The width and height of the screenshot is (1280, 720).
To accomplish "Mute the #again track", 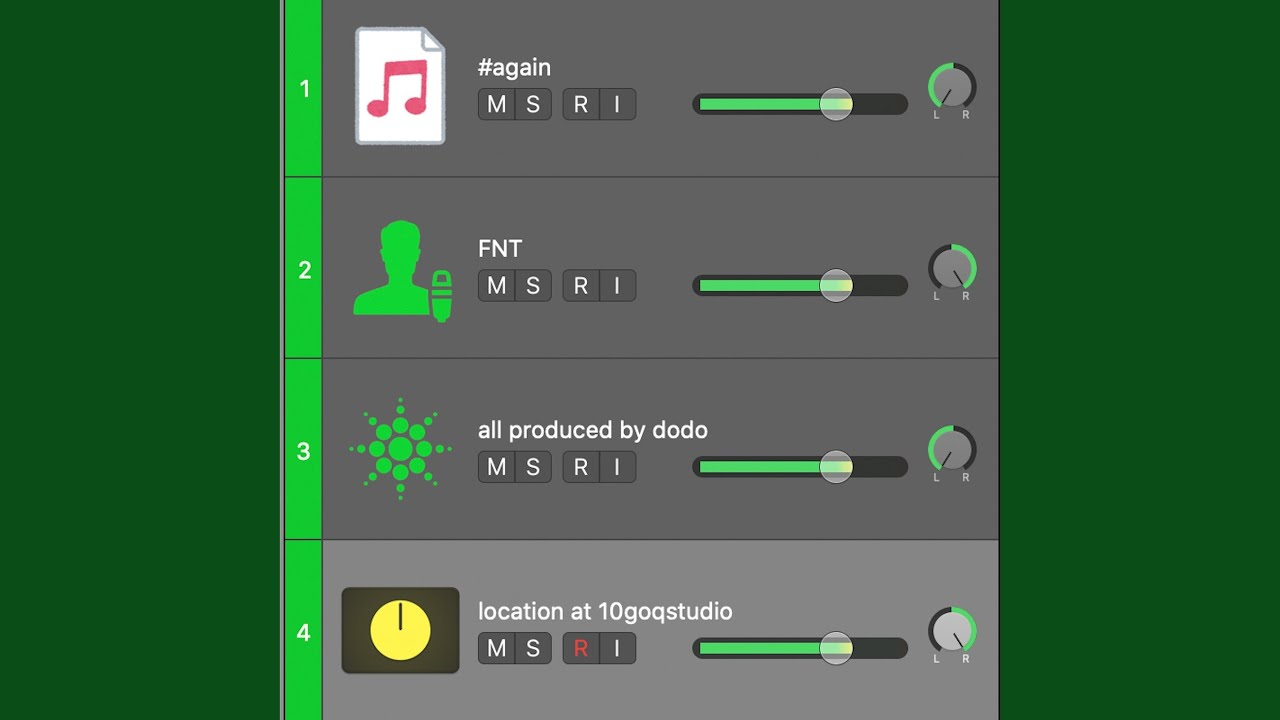I will (496, 104).
